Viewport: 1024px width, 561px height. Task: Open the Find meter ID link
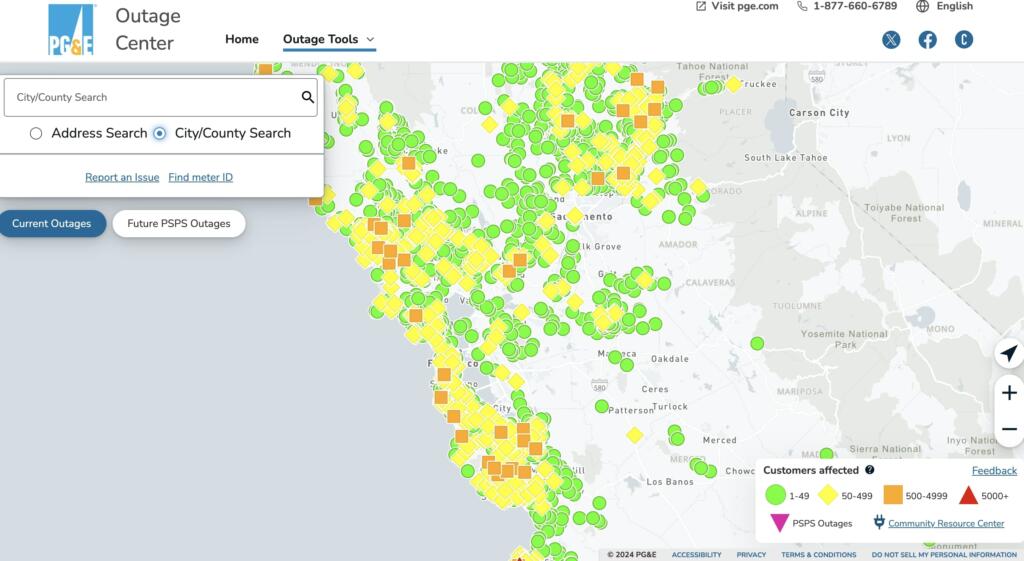(x=200, y=177)
